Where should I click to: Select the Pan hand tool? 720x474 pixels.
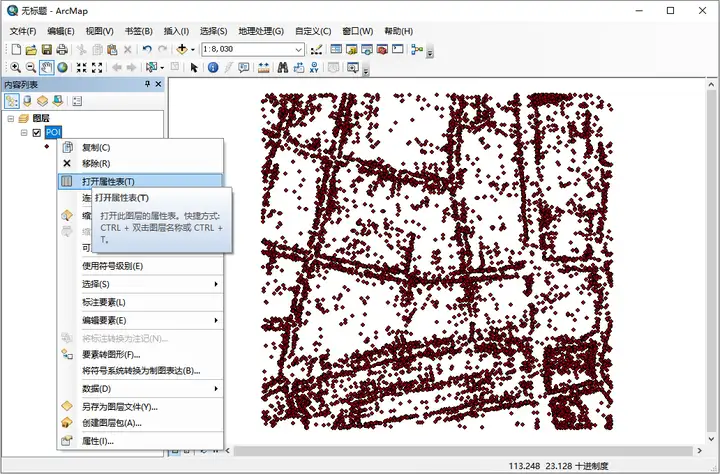click(x=47, y=67)
